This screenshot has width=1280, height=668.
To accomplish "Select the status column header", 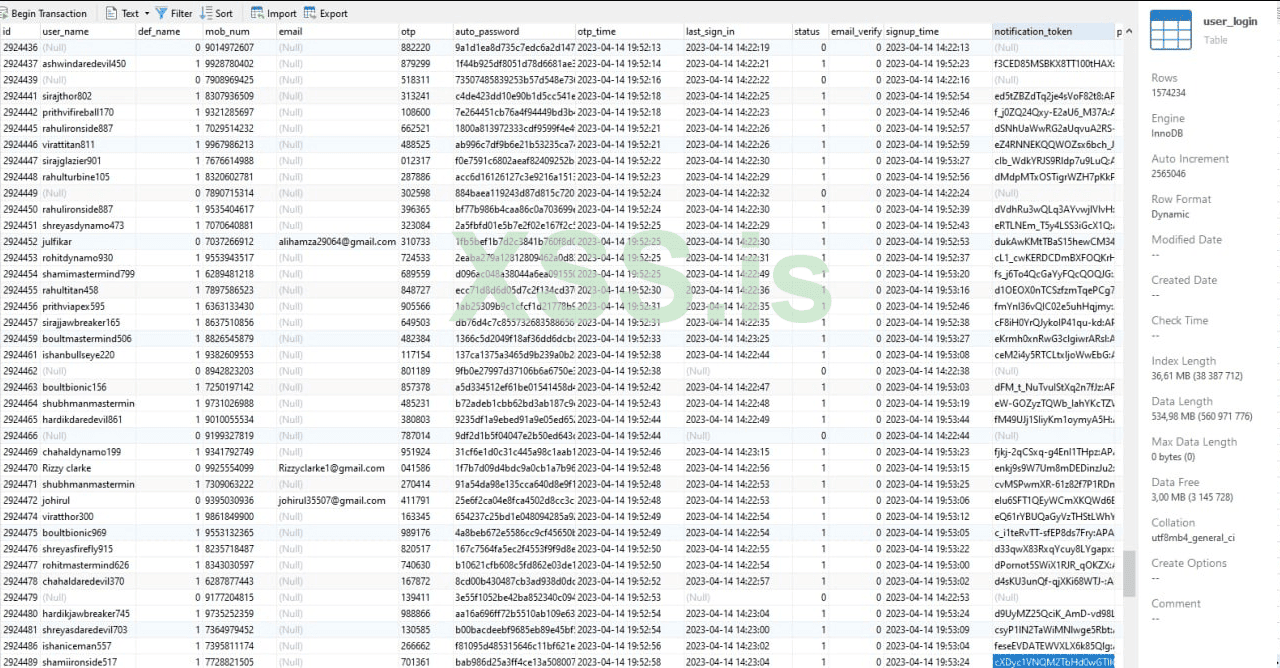I will tap(809, 31).
